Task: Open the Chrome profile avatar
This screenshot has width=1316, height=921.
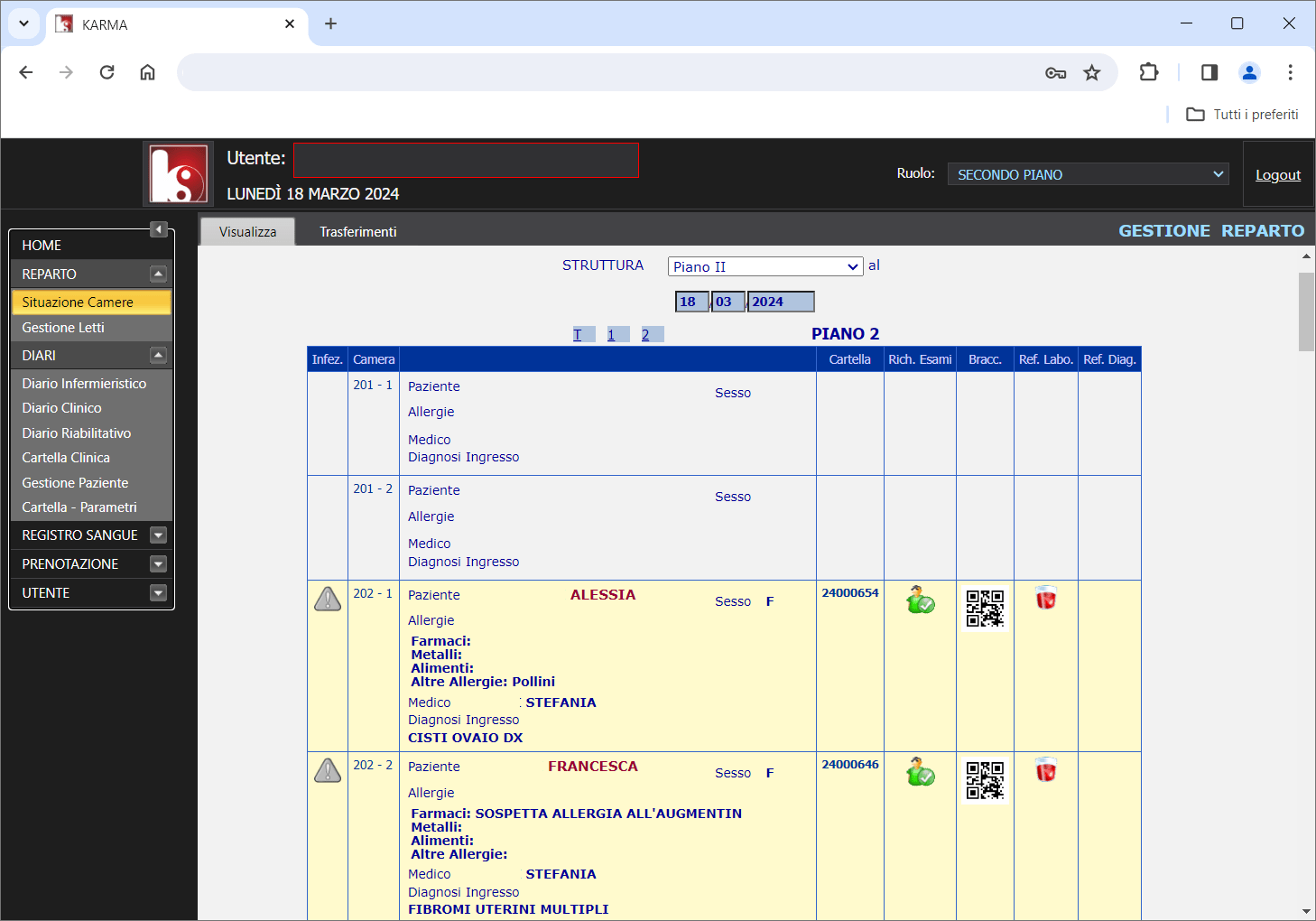Action: (x=1249, y=72)
